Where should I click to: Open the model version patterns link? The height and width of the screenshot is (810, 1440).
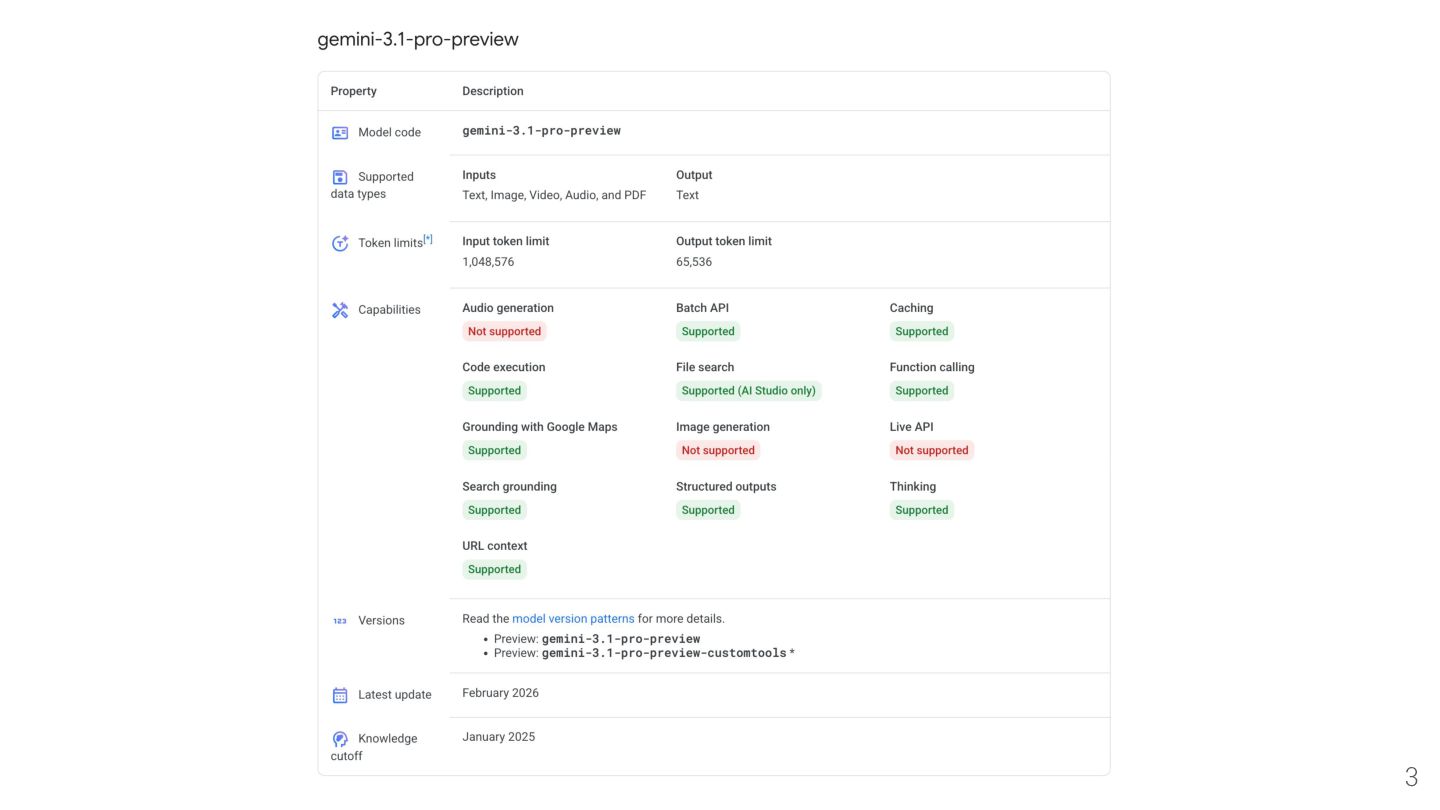click(x=573, y=619)
